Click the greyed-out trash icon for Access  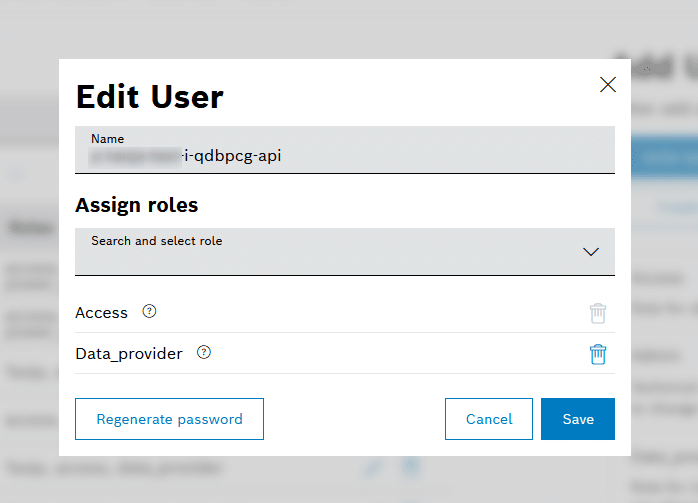coord(597,313)
